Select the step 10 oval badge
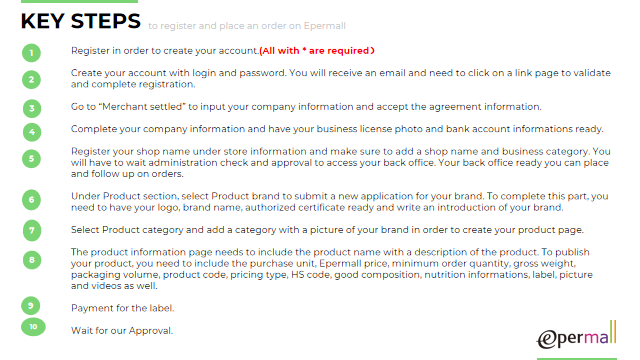This screenshot has width=640, height=360. coord(33,327)
